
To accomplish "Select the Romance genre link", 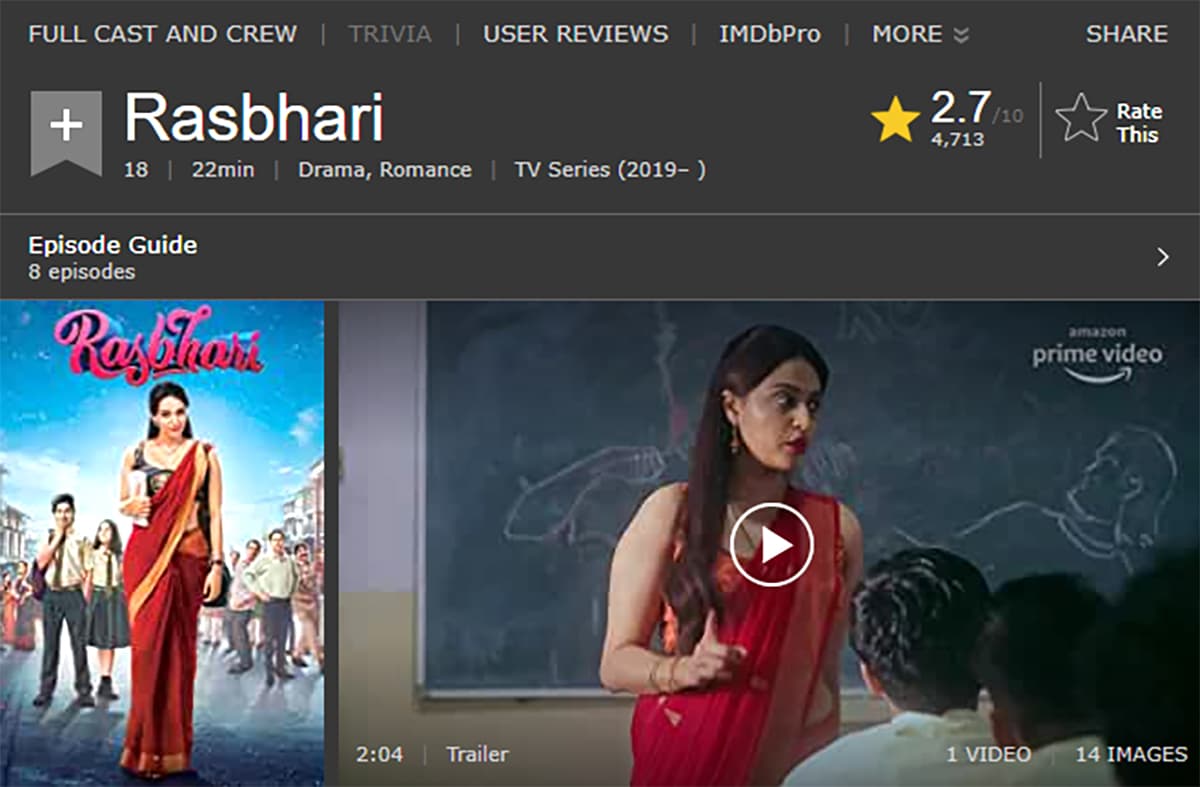I will [x=426, y=170].
